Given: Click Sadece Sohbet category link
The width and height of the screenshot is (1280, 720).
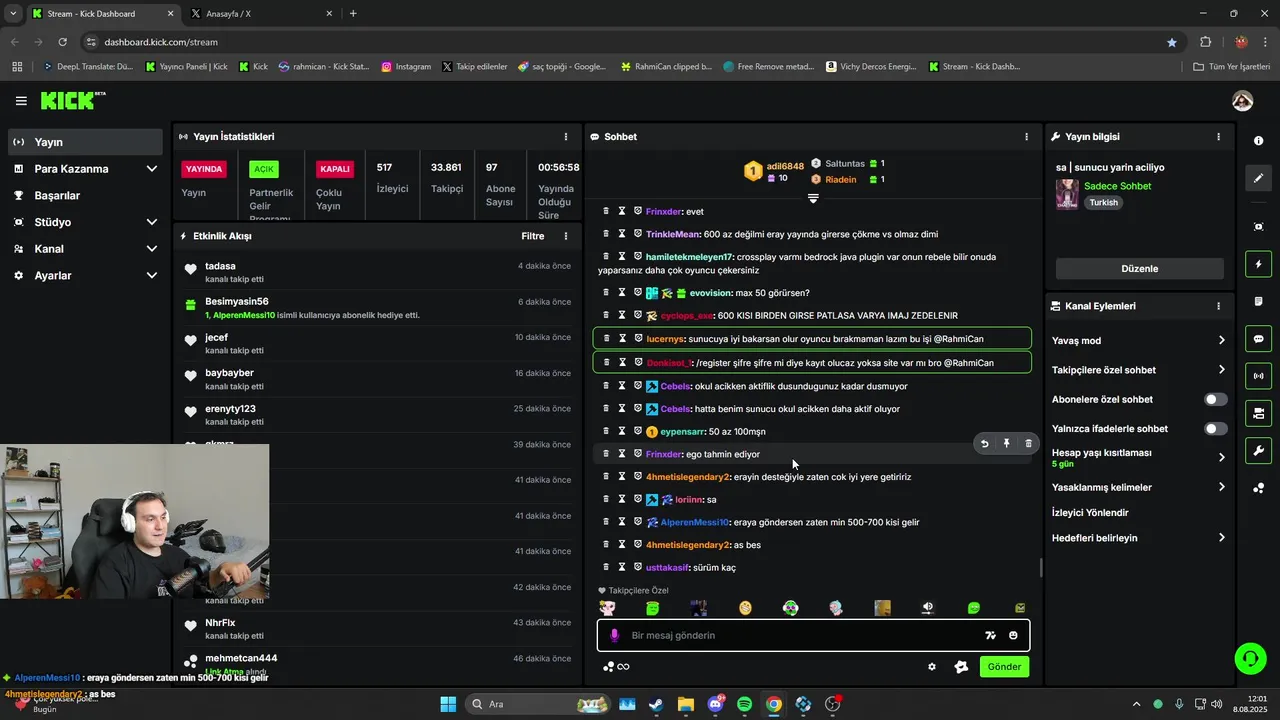Looking at the screenshot, I should click(1117, 186).
